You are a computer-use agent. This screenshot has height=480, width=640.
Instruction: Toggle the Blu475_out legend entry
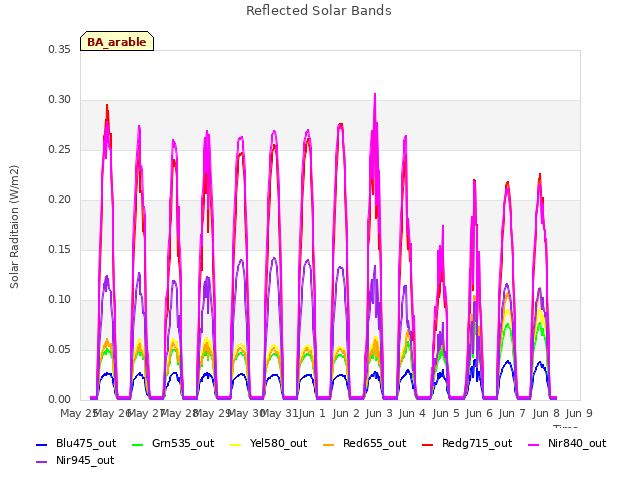pos(76,444)
